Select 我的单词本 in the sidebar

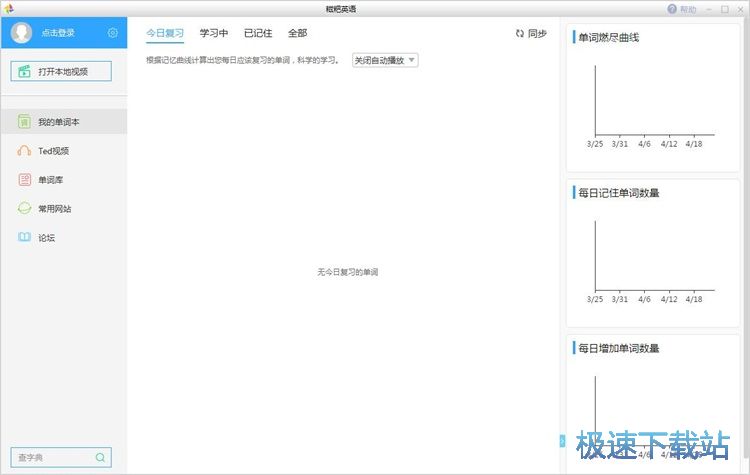(64, 122)
